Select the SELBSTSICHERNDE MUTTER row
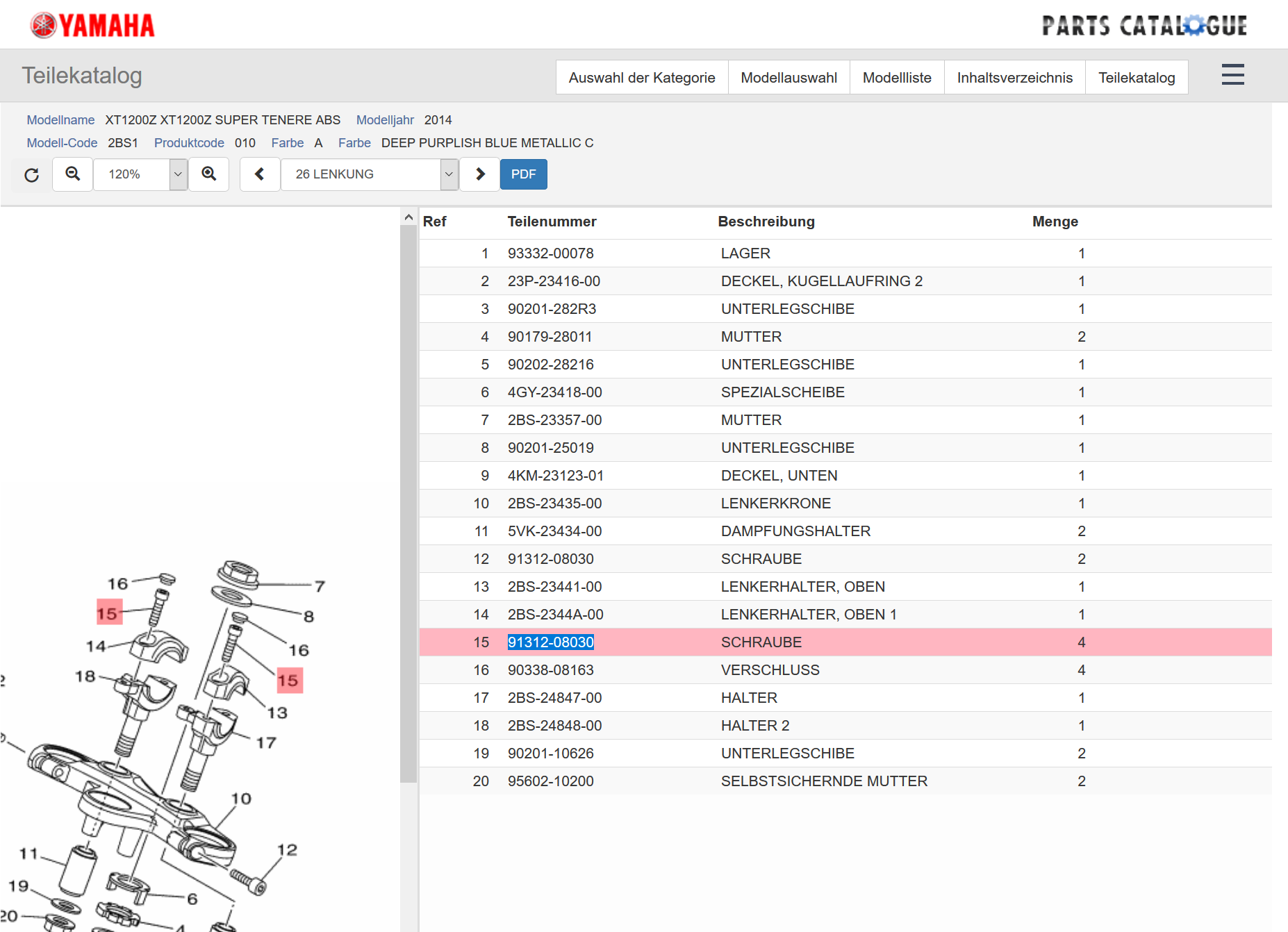Viewport: 1288px width, 932px height. [x=823, y=781]
